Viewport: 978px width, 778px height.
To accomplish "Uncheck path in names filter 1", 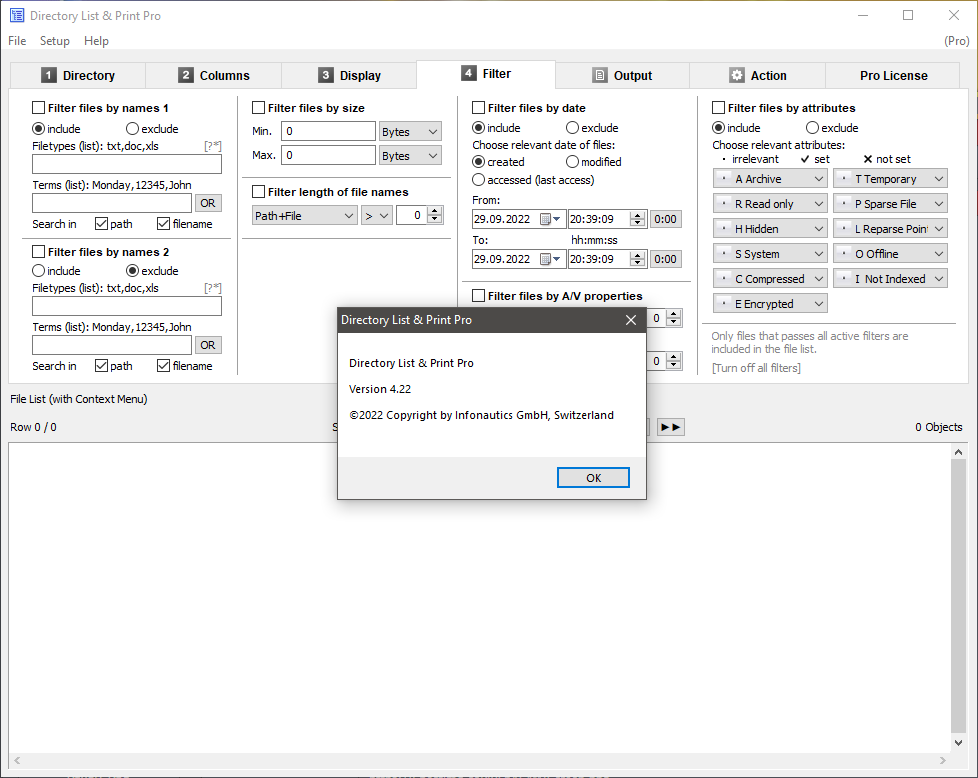I will click(101, 223).
